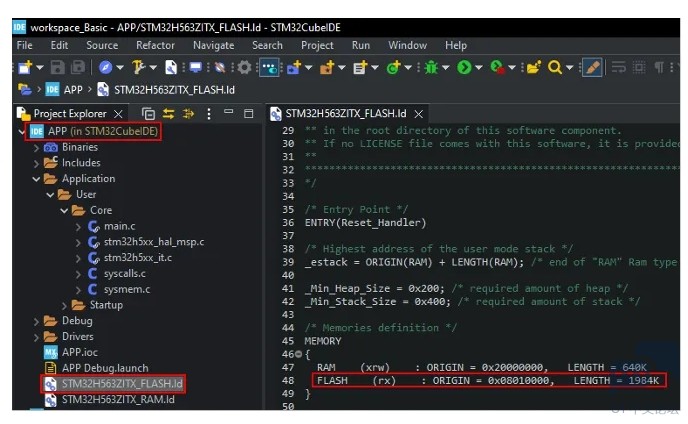
Task: Select APP.ioc file
Action: coord(79,352)
